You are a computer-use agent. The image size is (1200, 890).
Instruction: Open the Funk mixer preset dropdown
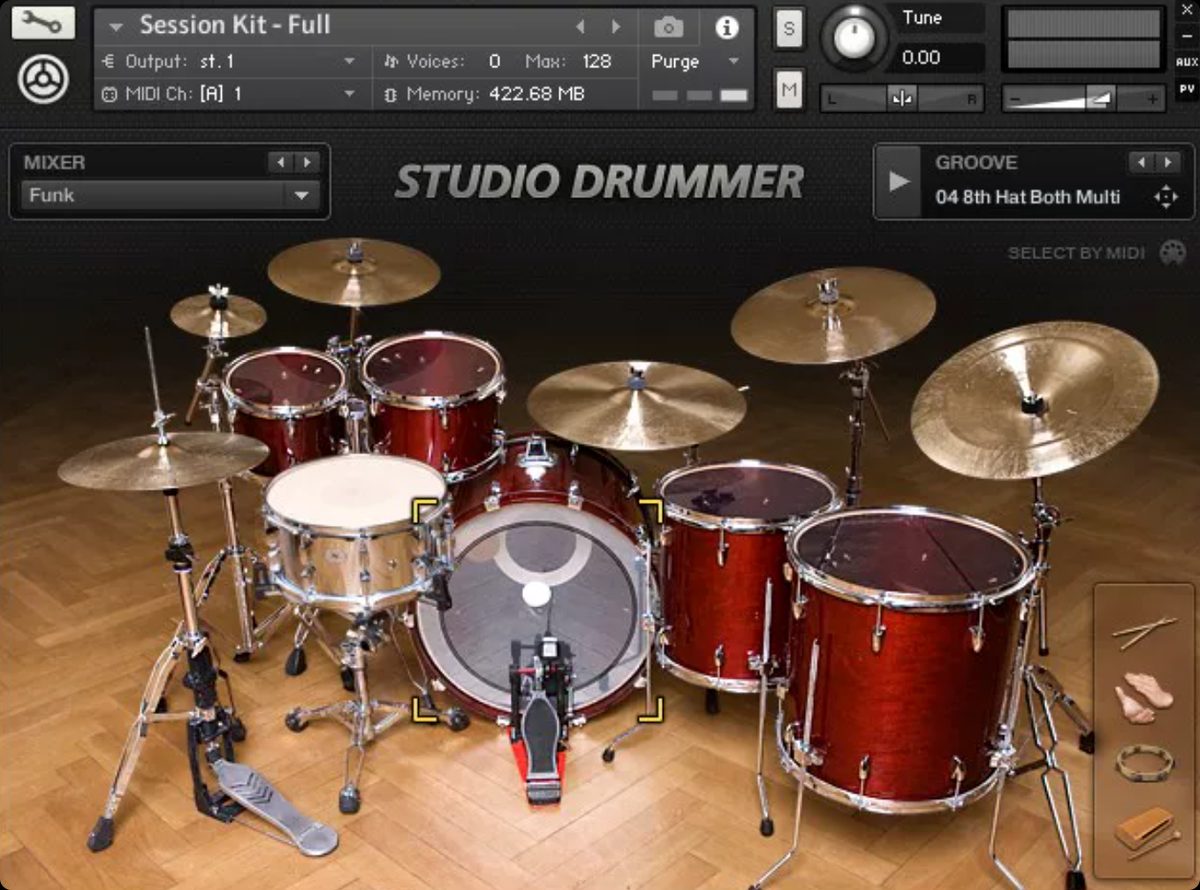(169, 195)
